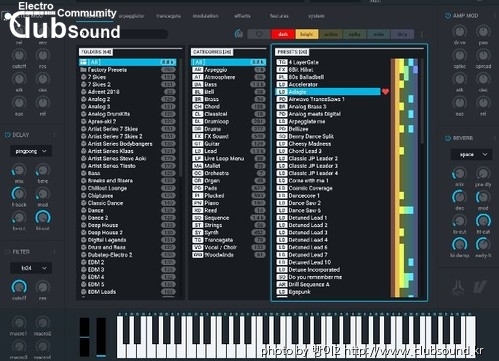The height and width of the screenshot is (361, 499).
Task: Adjust the macro2 knob
Action: click(x=43, y=323)
